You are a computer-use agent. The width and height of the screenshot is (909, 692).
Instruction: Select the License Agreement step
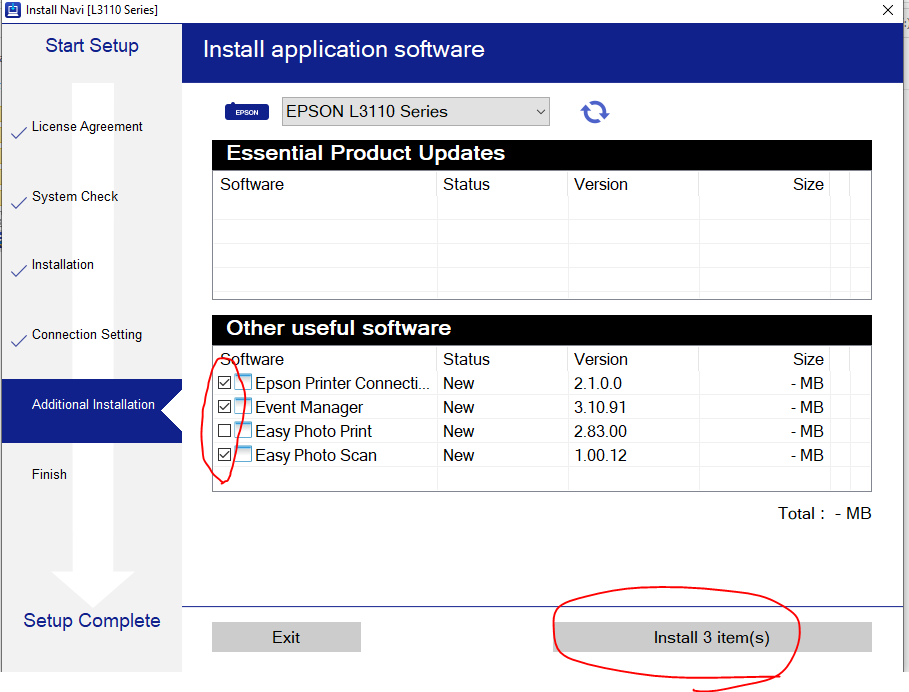pos(87,127)
